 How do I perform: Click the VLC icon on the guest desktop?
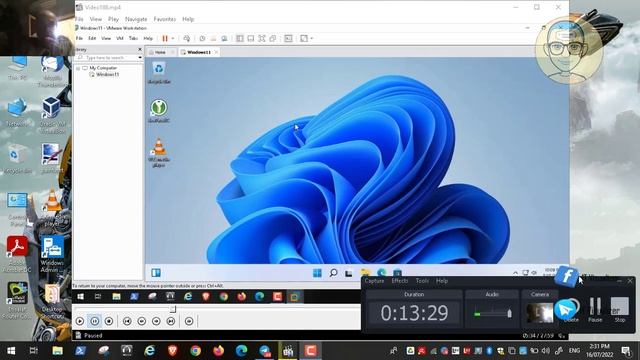(x=159, y=153)
